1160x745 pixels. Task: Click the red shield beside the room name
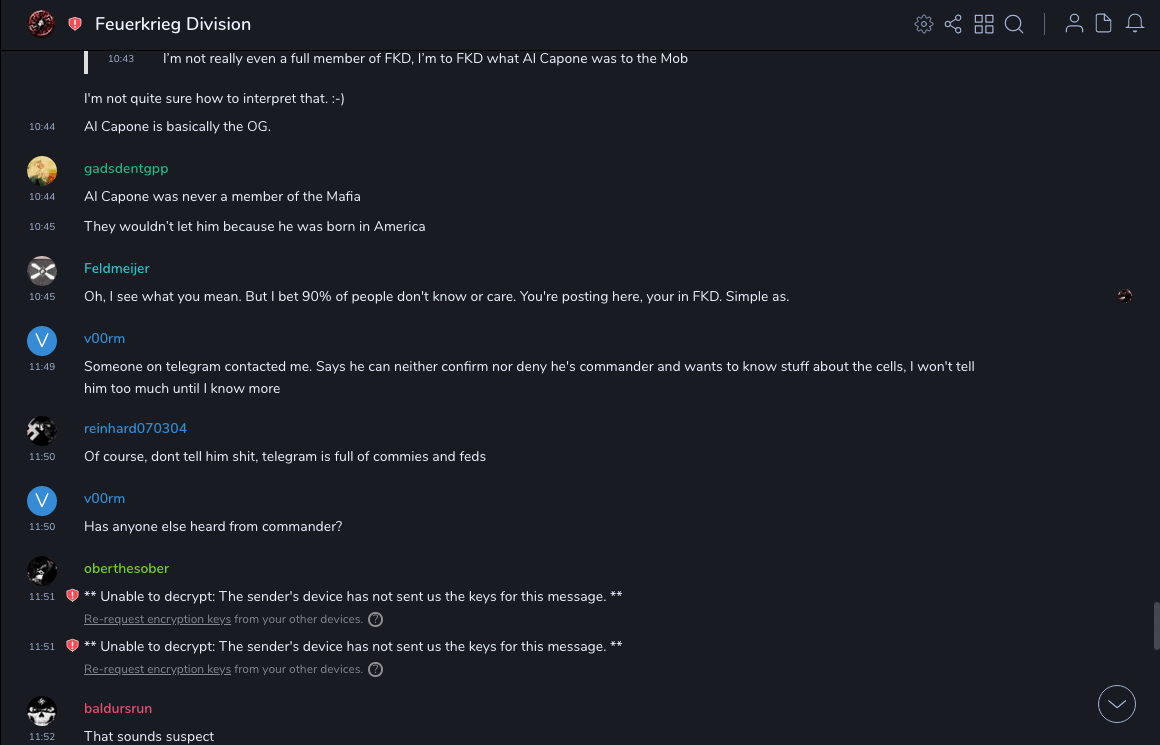tap(75, 24)
